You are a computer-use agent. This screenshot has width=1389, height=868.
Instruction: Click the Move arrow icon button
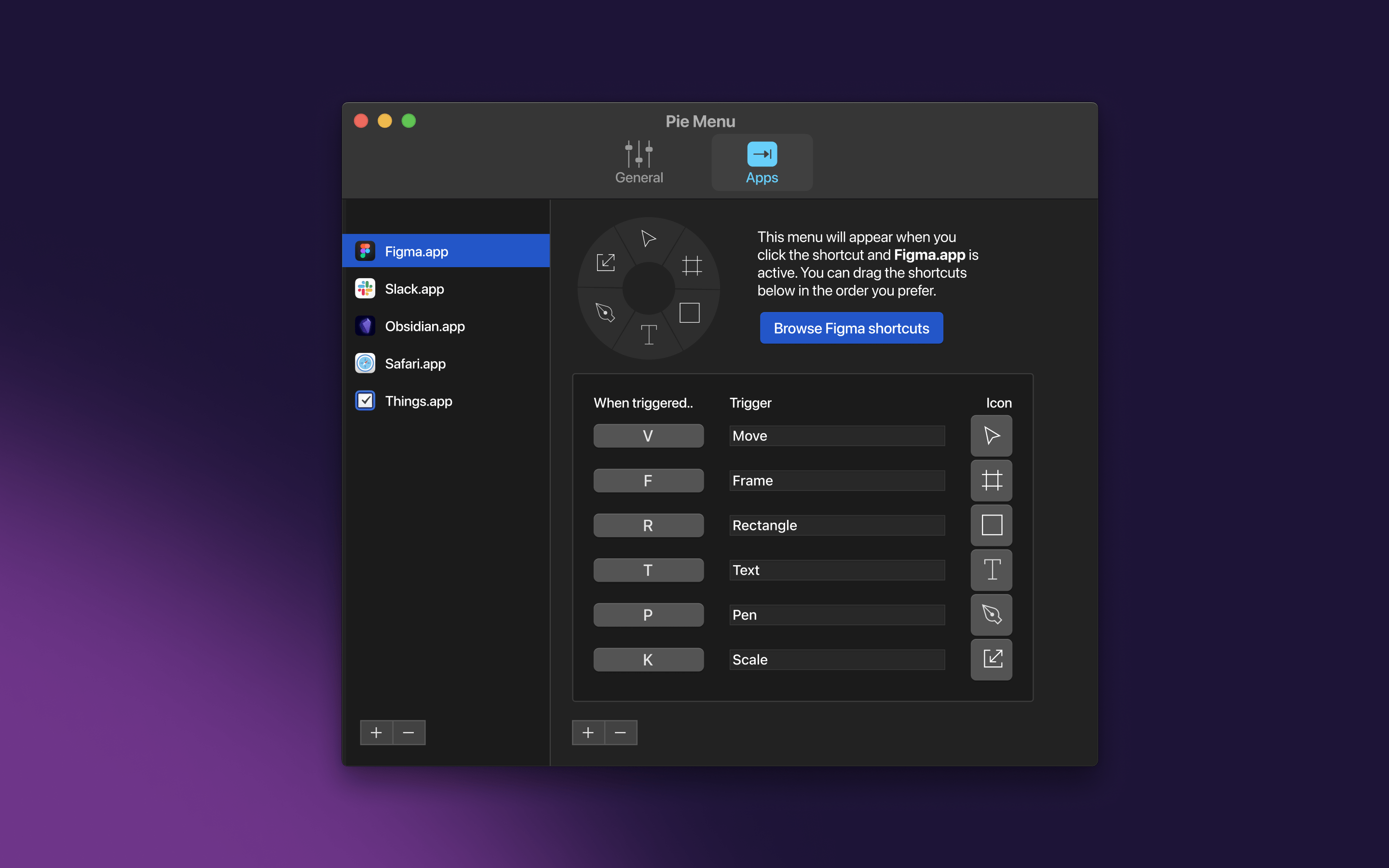(991, 436)
